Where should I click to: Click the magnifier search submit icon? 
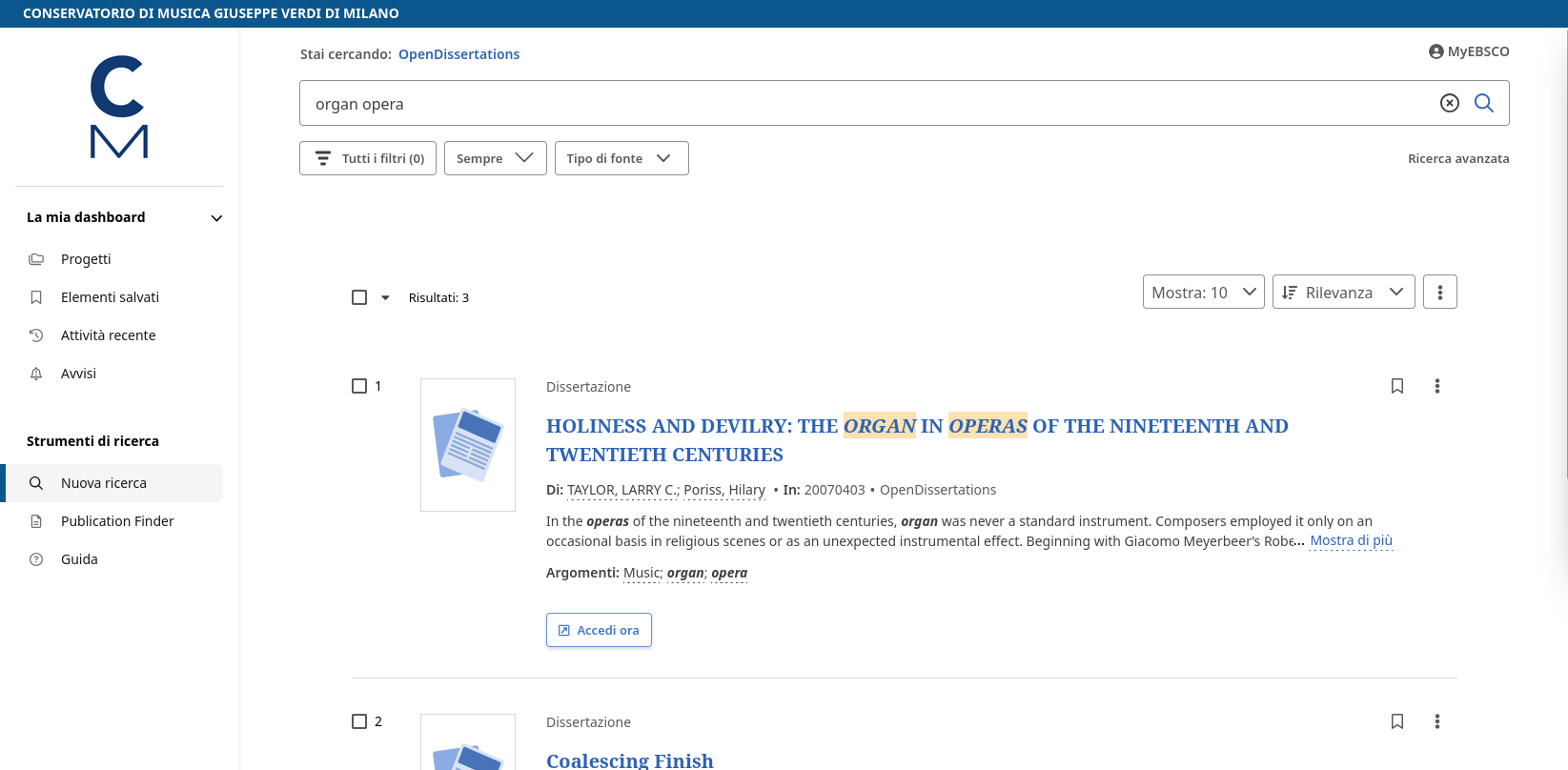(x=1484, y=103)
